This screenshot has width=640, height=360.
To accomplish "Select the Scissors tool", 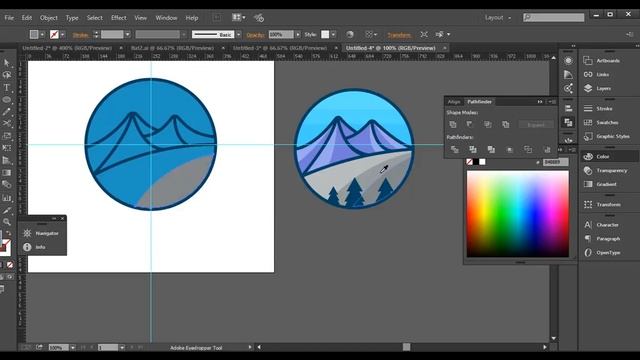I will [x=7, y=123].
